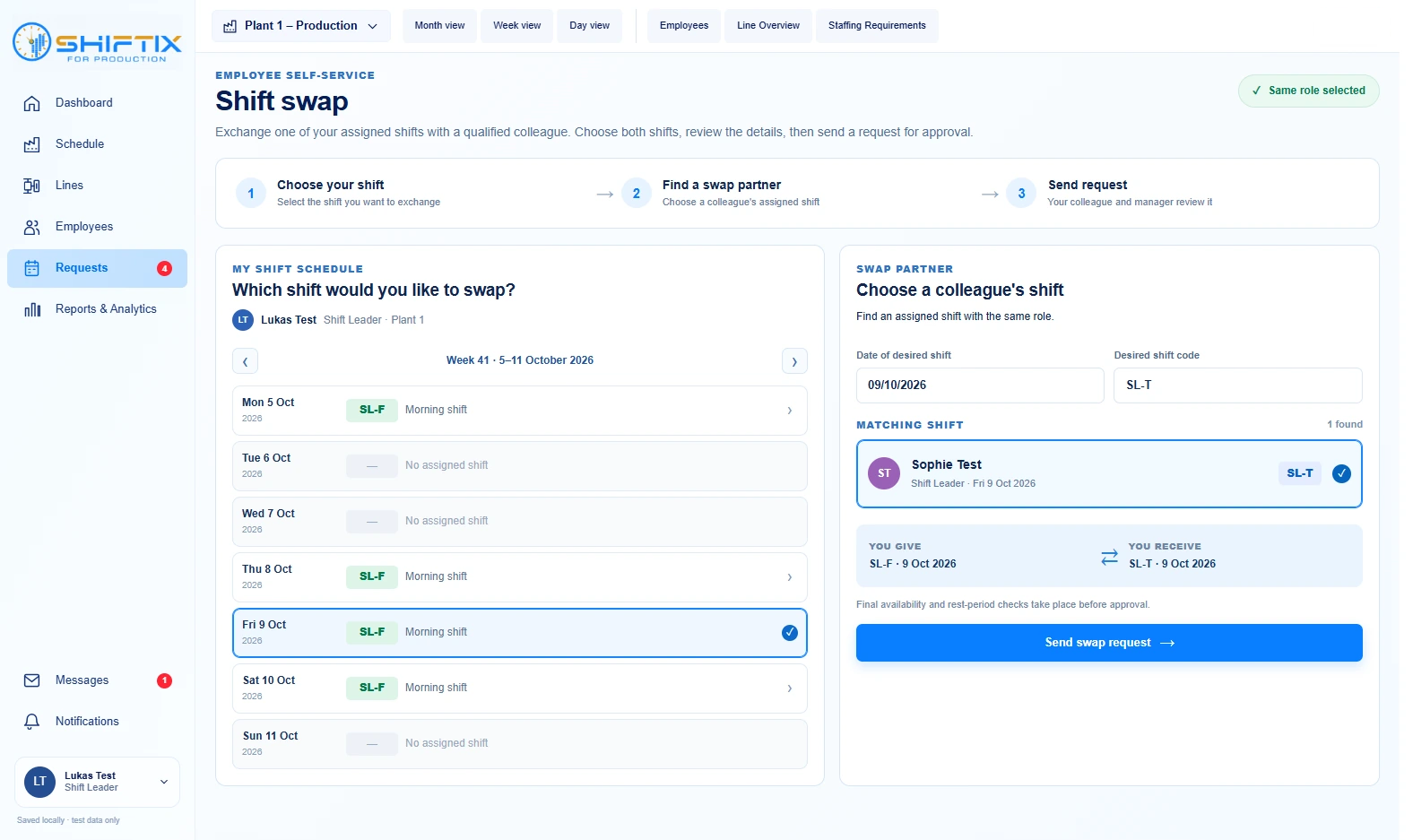
Task: Click the Schedule chart icon in sidebar
Action: click(x=32, y=144)
